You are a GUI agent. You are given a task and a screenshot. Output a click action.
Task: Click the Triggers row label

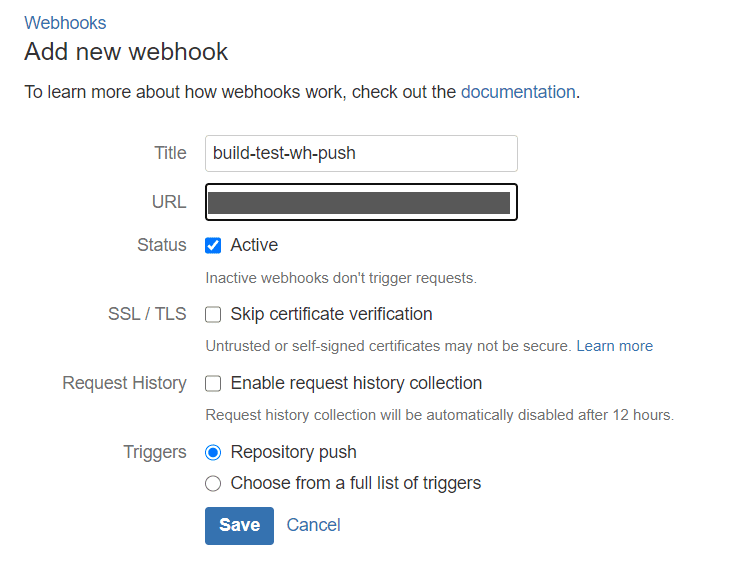(155, 452)
